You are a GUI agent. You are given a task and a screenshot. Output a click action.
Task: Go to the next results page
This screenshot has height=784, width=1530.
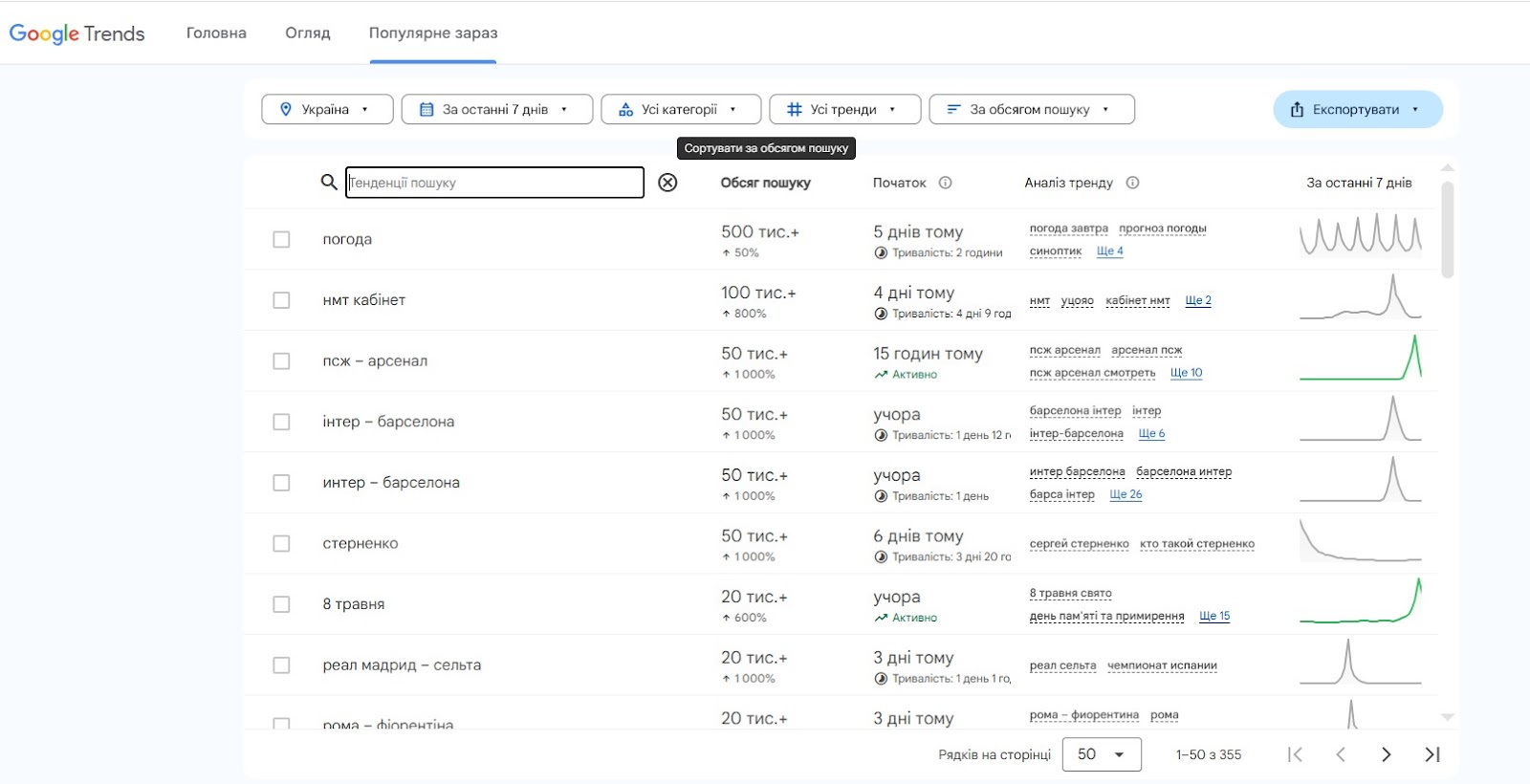point(1387,754)
